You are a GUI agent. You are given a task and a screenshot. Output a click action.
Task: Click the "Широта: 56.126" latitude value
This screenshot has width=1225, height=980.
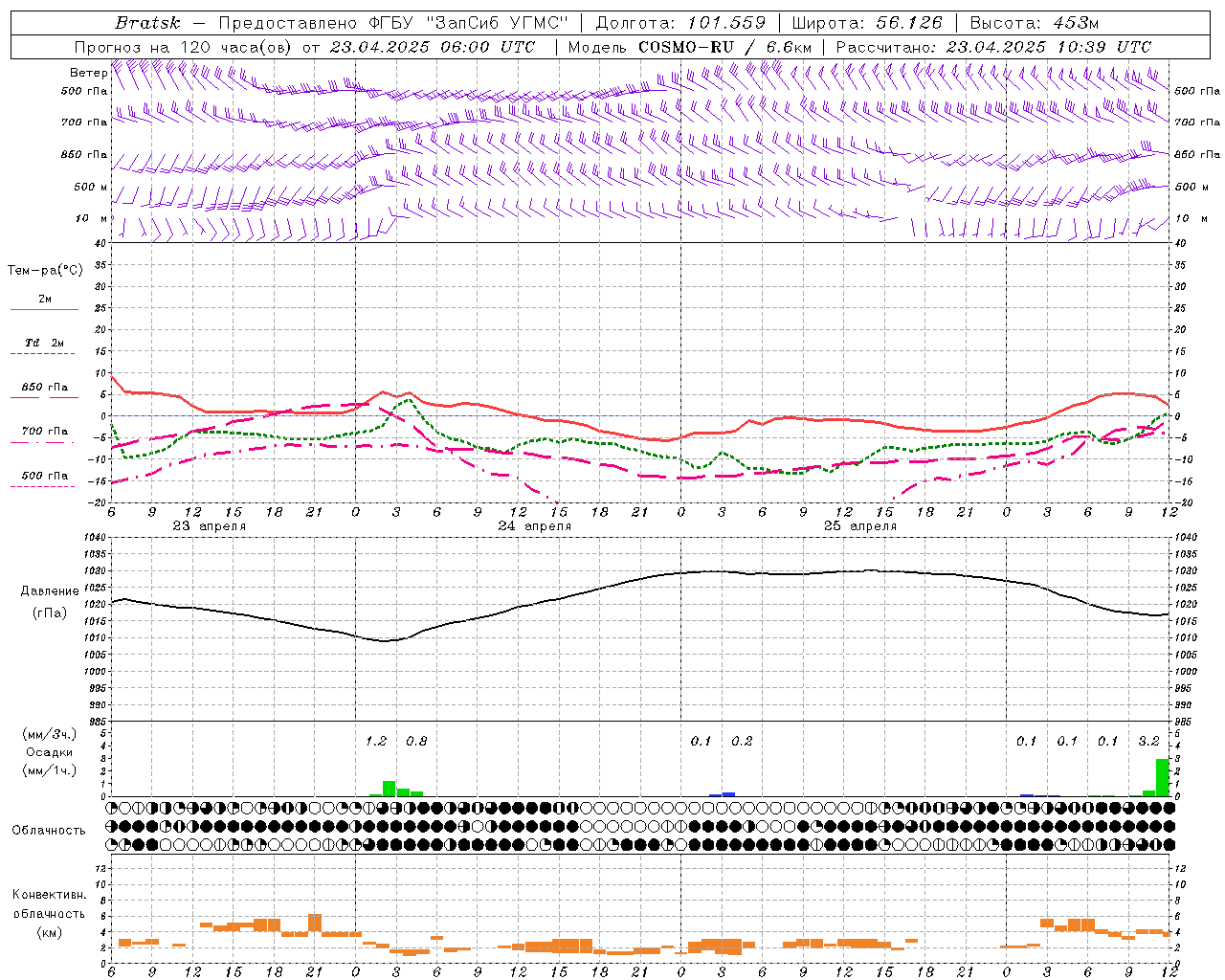coord(867,22)
